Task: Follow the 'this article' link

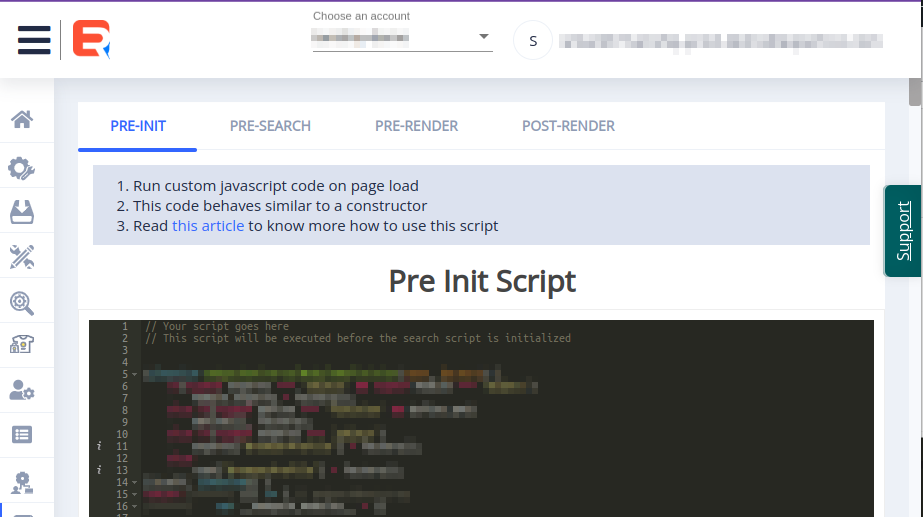Action: (208, 226)
